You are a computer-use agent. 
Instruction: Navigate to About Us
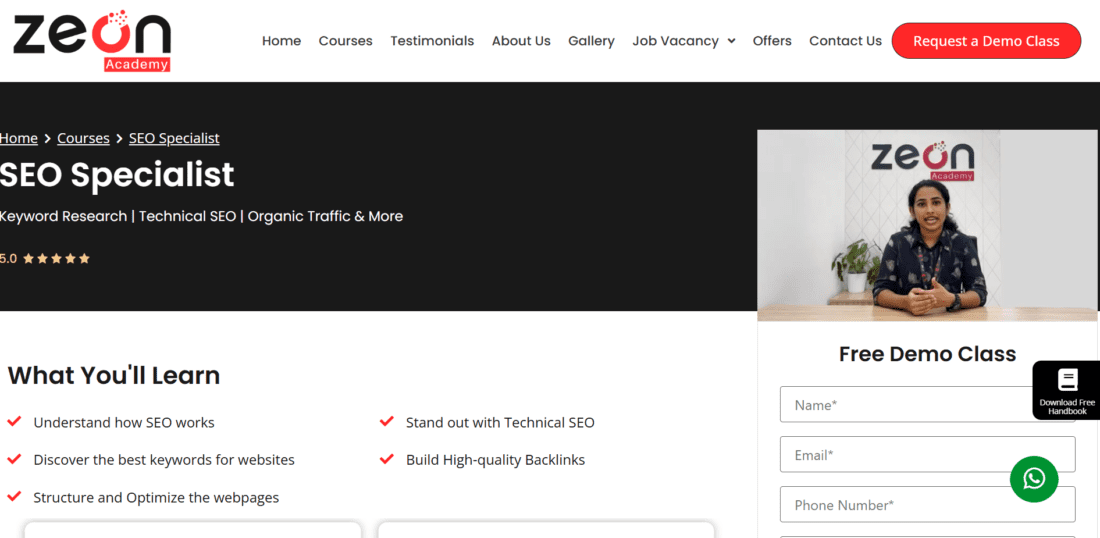coord(521,41)
